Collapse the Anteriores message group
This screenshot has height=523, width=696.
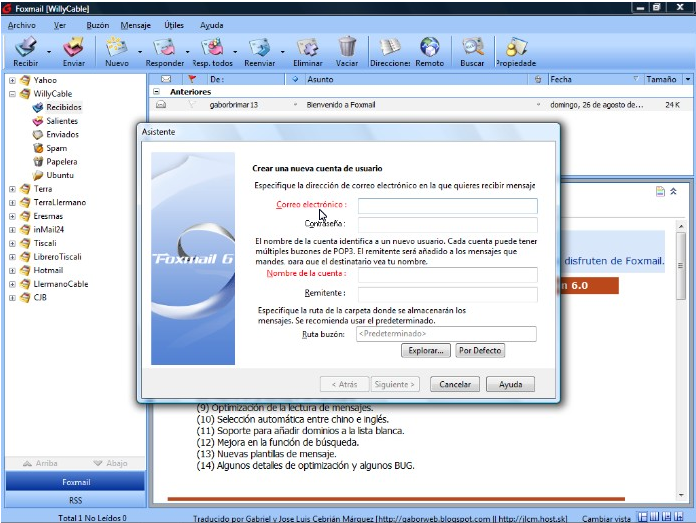tap(156, 91)
